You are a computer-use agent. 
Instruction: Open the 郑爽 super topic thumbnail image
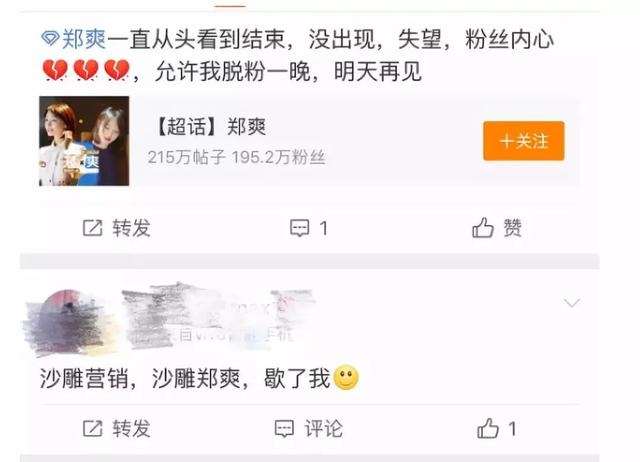click(x=84, y=141)
